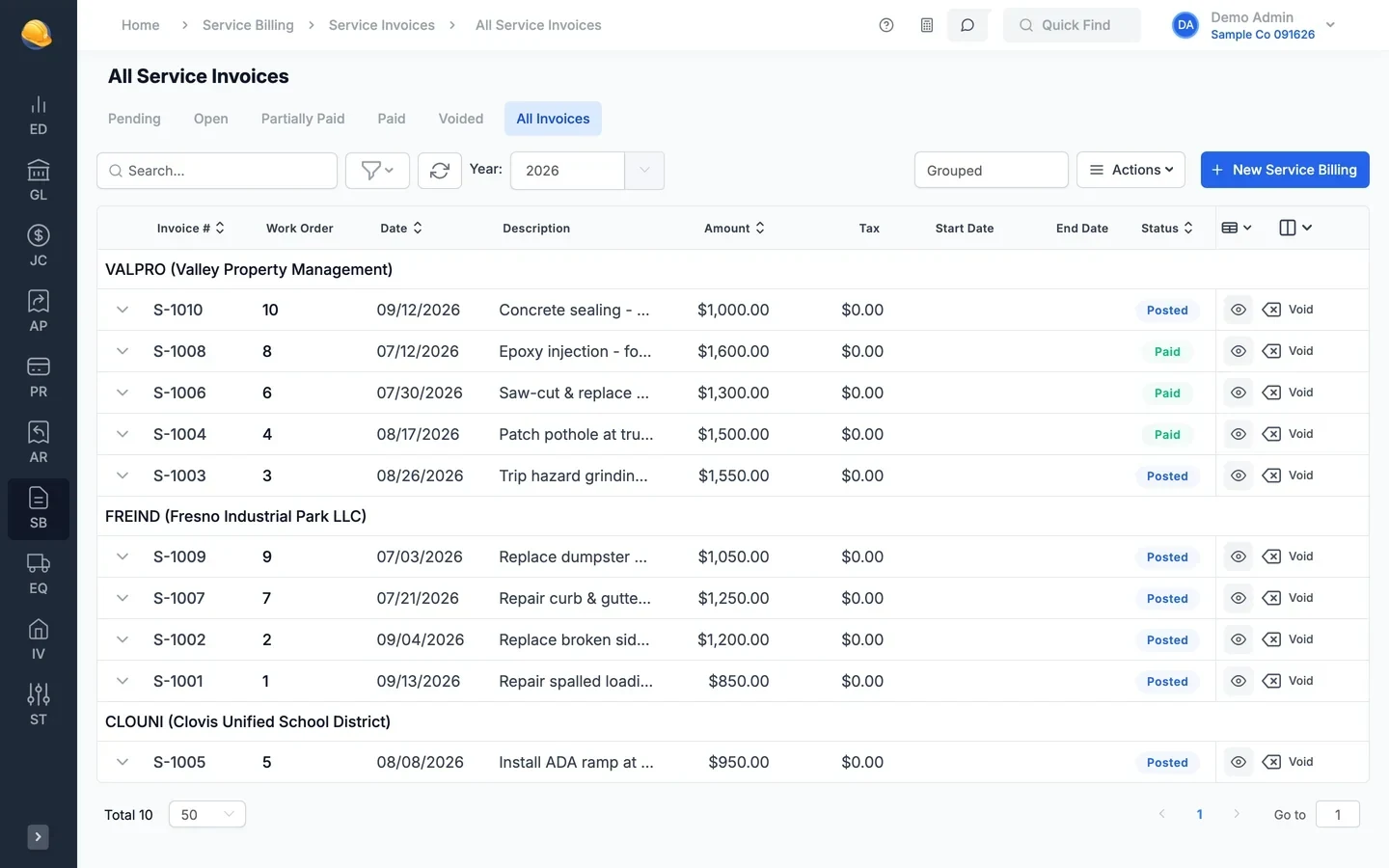
Task: Open the SB service billing module
Action: click(x=38, y=509)
